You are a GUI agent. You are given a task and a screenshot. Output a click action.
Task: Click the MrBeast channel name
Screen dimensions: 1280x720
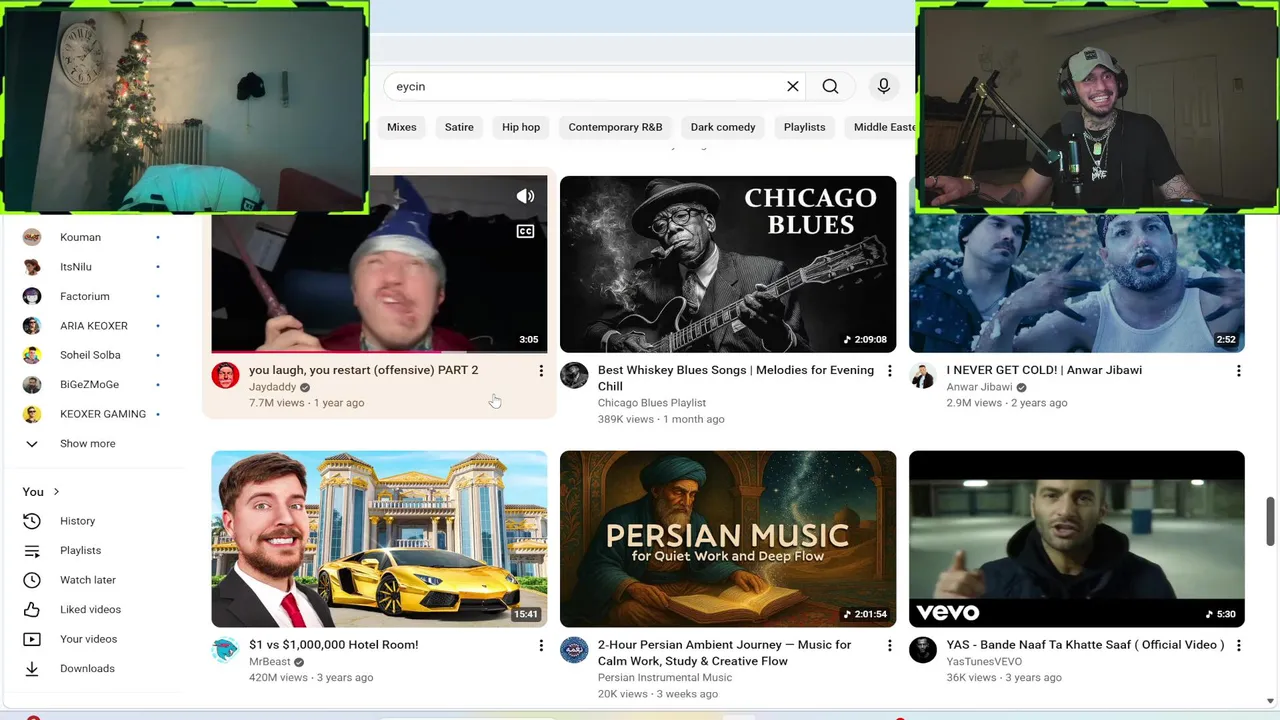pyautogui.click(x=269, y=662)
